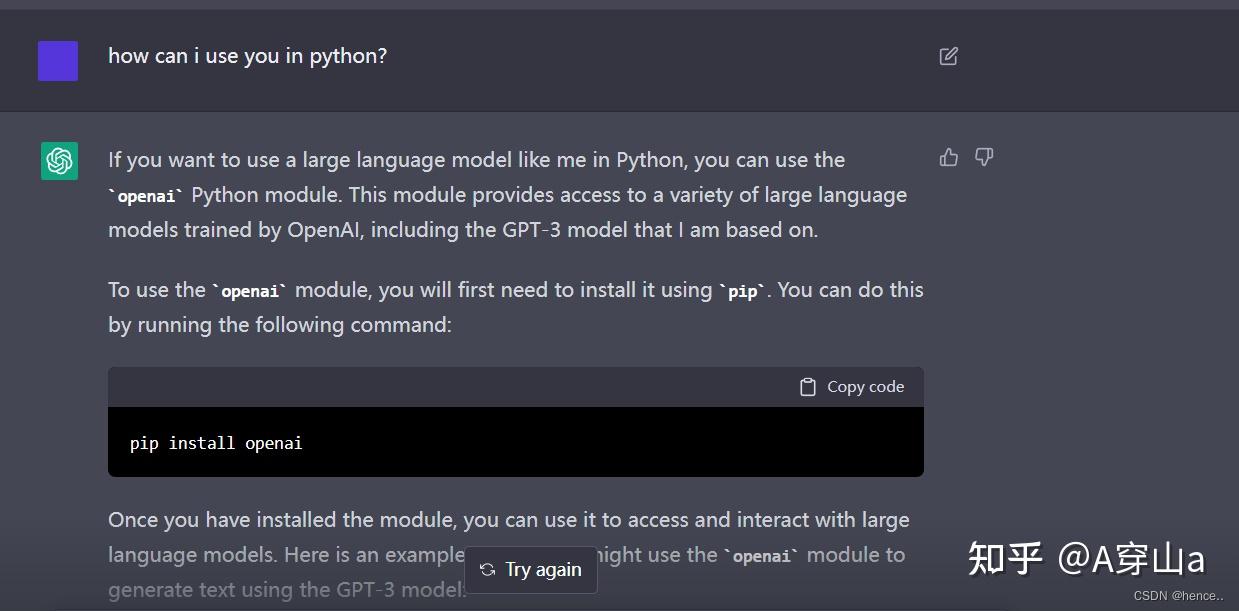Give the response a thumbs up
The height and width of the screenshot is (611, 1239).
[x=949, y=157]
